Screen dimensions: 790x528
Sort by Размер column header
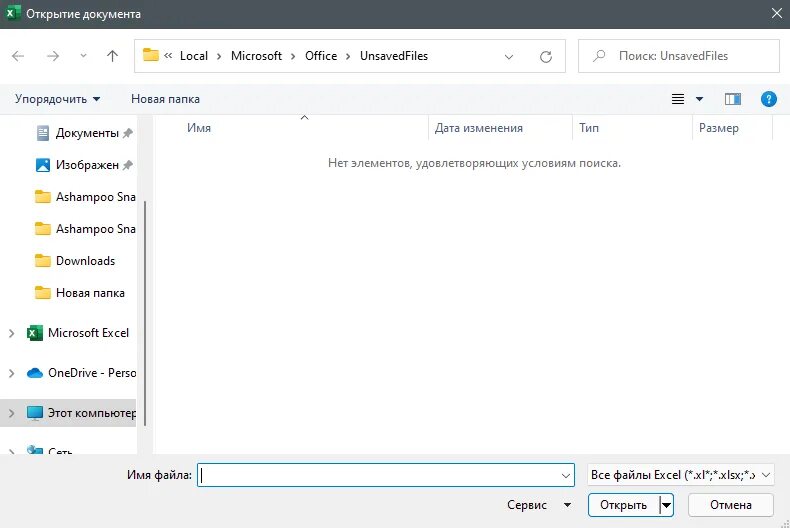click(718, 128)
